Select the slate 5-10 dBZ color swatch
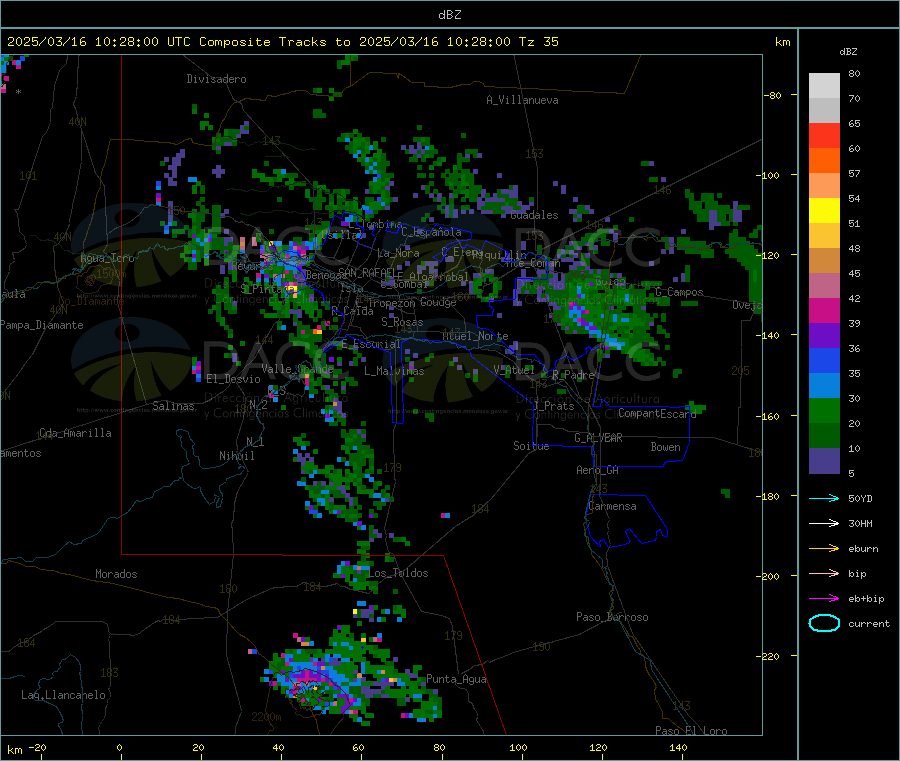 (x=824, y=461)
